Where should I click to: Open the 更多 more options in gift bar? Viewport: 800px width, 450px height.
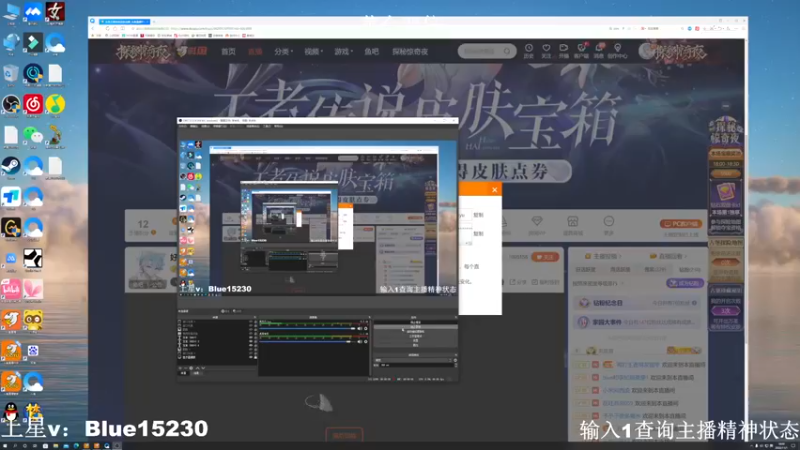point(608,224)
